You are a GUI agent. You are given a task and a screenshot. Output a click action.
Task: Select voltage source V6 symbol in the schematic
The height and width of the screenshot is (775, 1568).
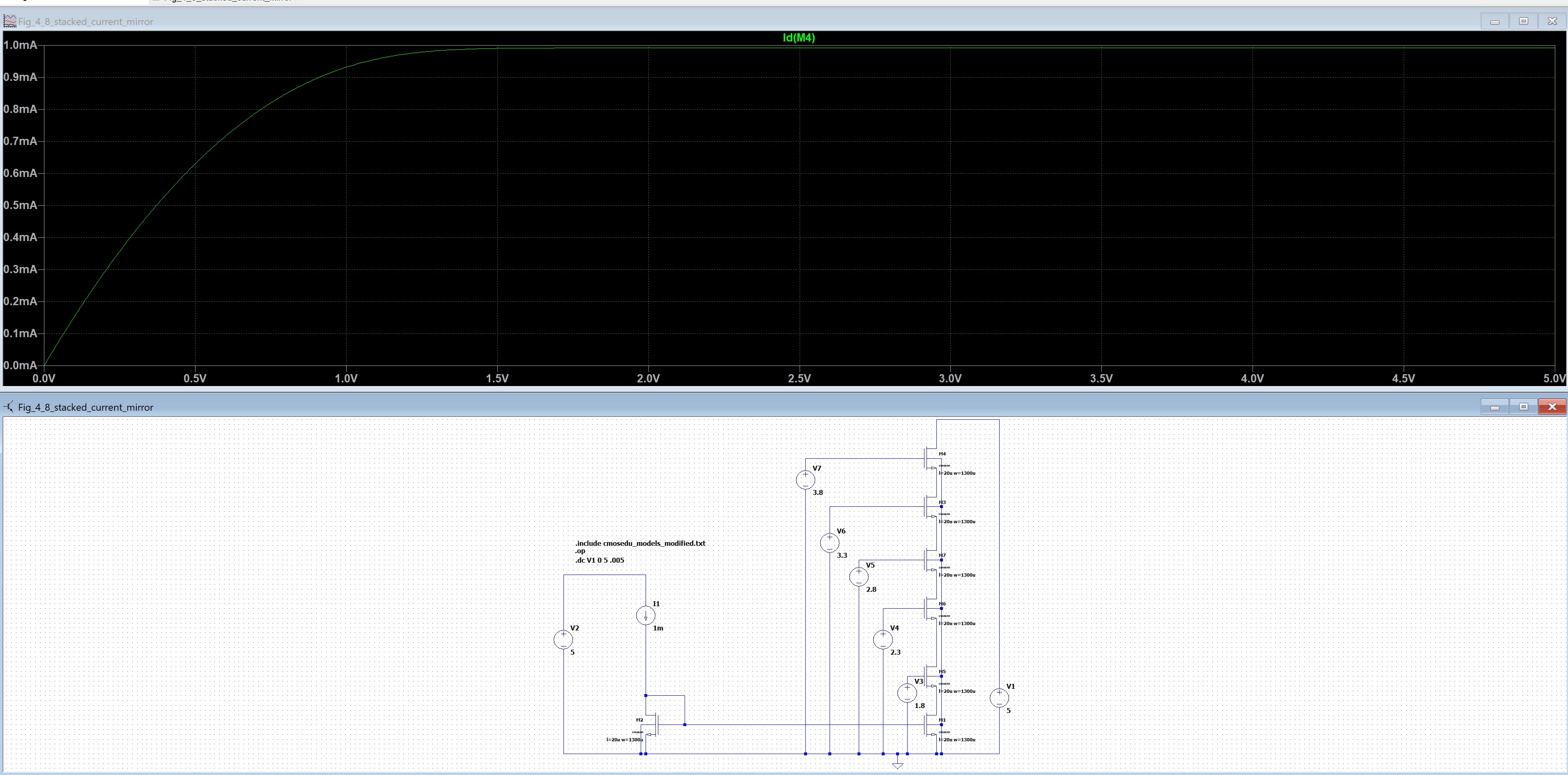coord(830,543)
